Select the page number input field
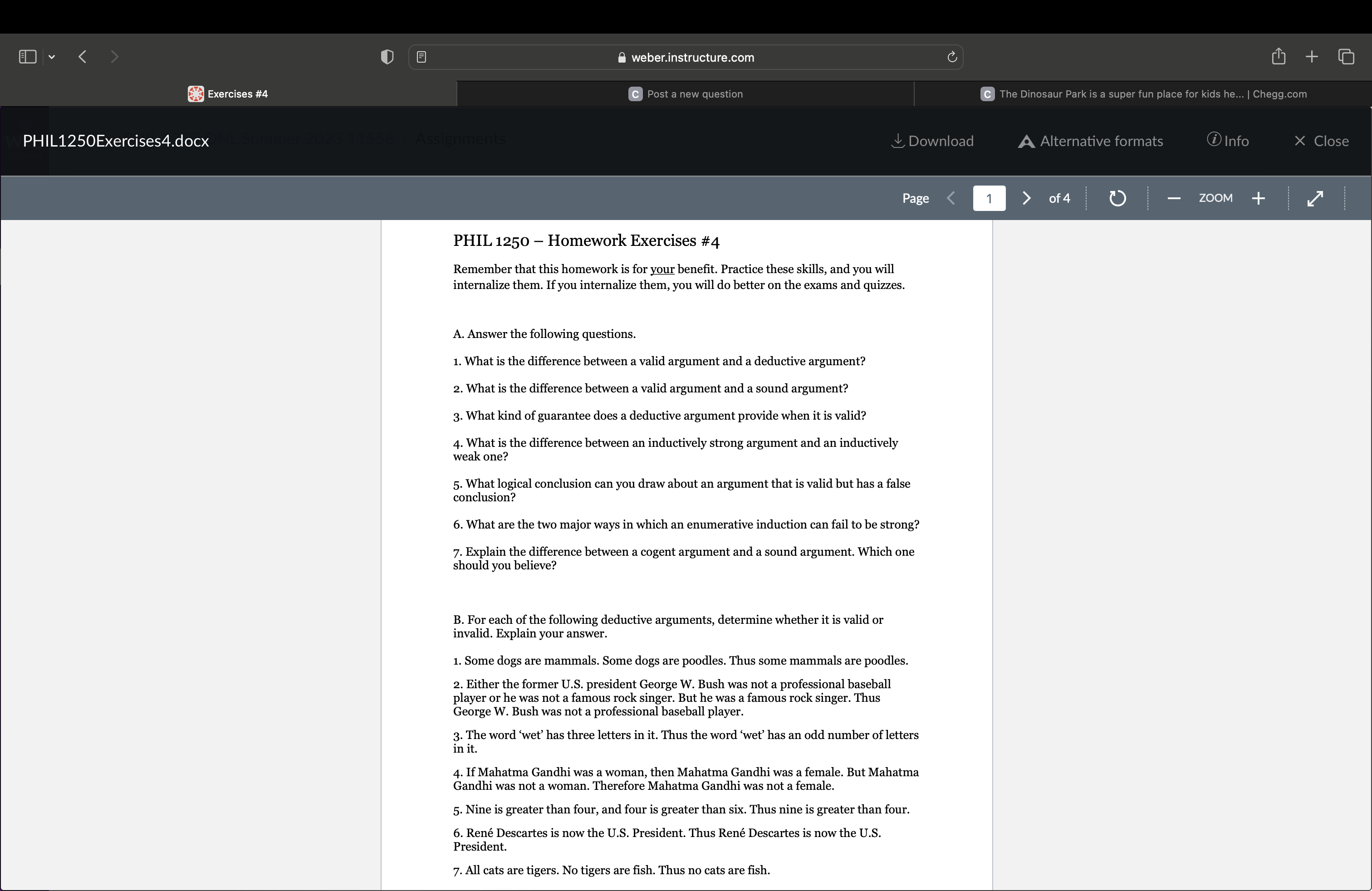Screen dimensions: 1372x891 coord(990,197)
